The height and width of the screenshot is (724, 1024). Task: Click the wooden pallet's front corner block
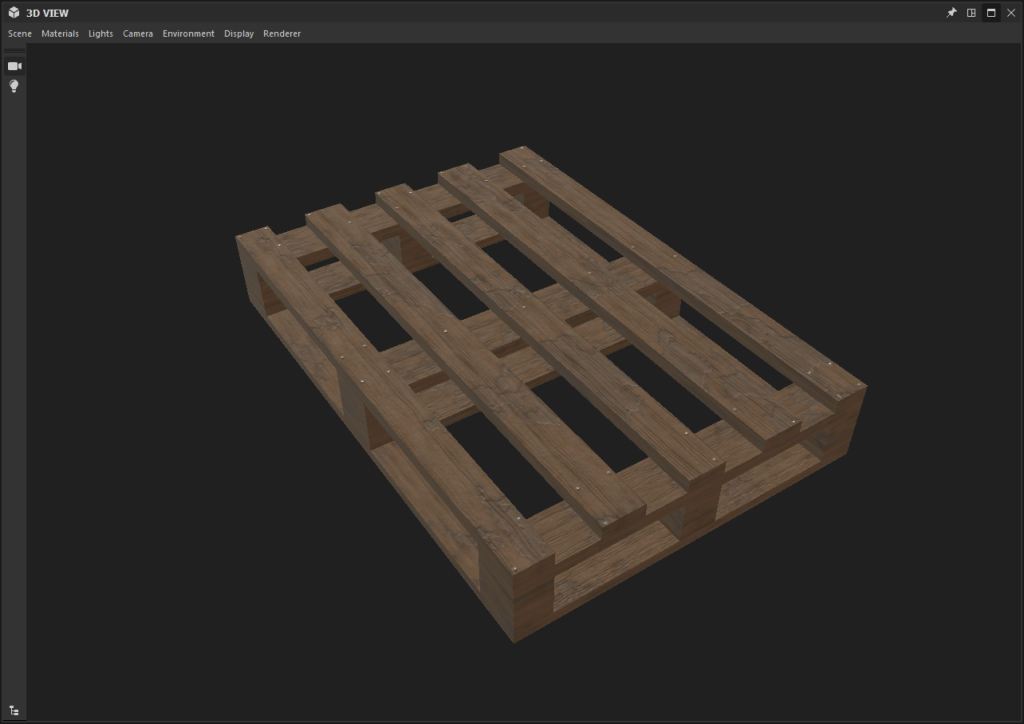(516, 600)
